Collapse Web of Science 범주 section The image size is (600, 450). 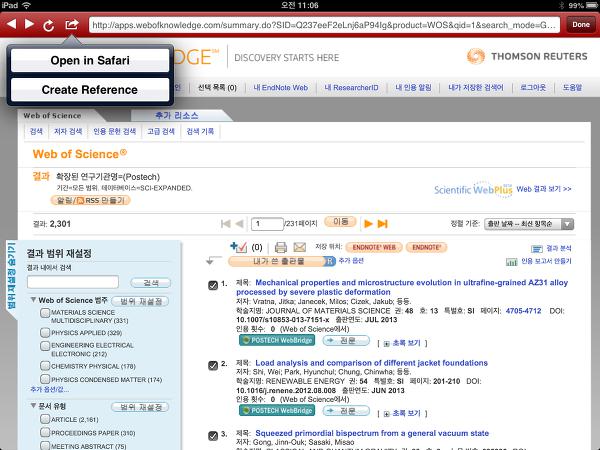coord(33,300)
